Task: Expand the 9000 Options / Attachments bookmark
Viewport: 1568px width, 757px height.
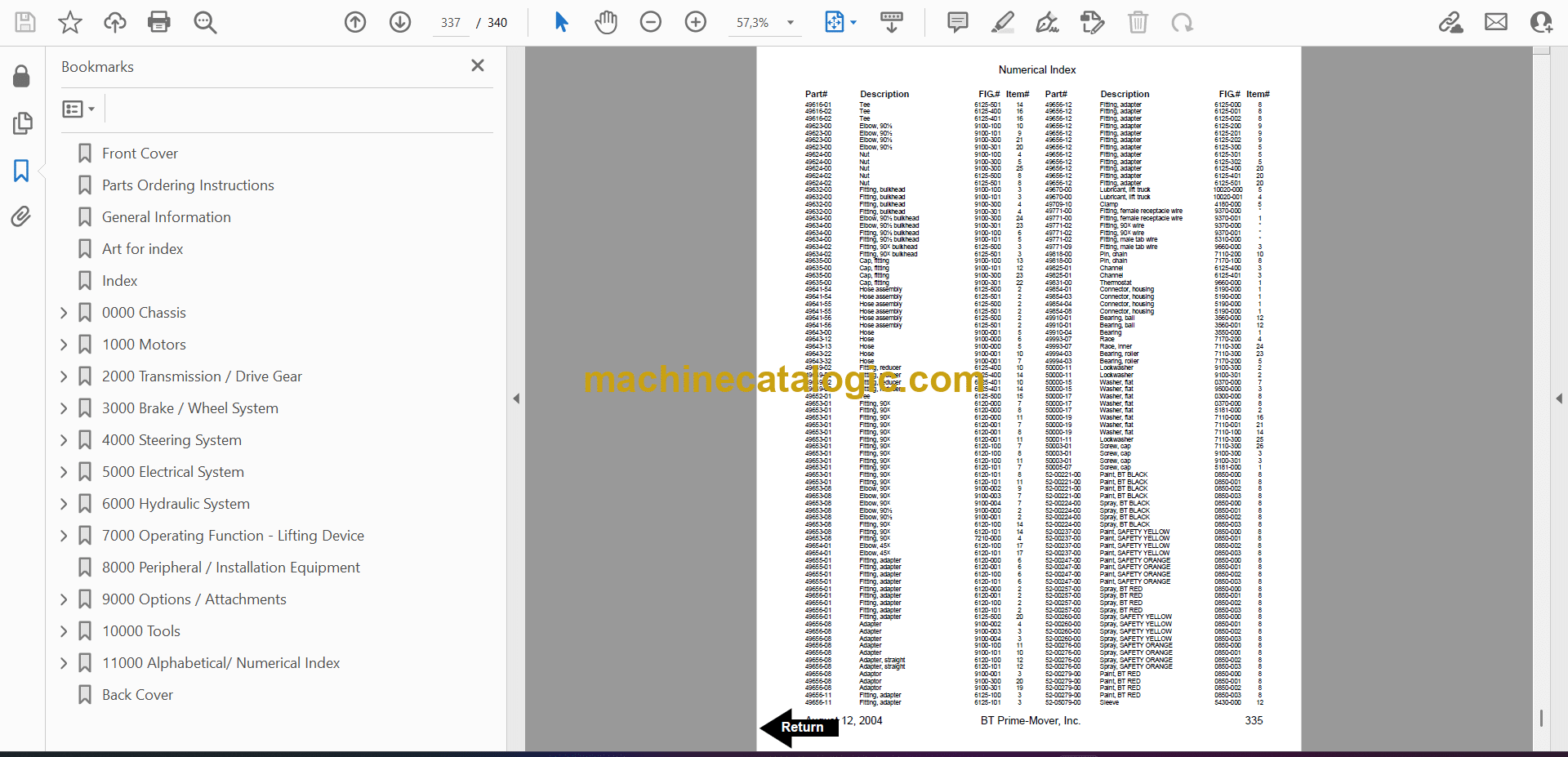Action: (x=64, y=599)
